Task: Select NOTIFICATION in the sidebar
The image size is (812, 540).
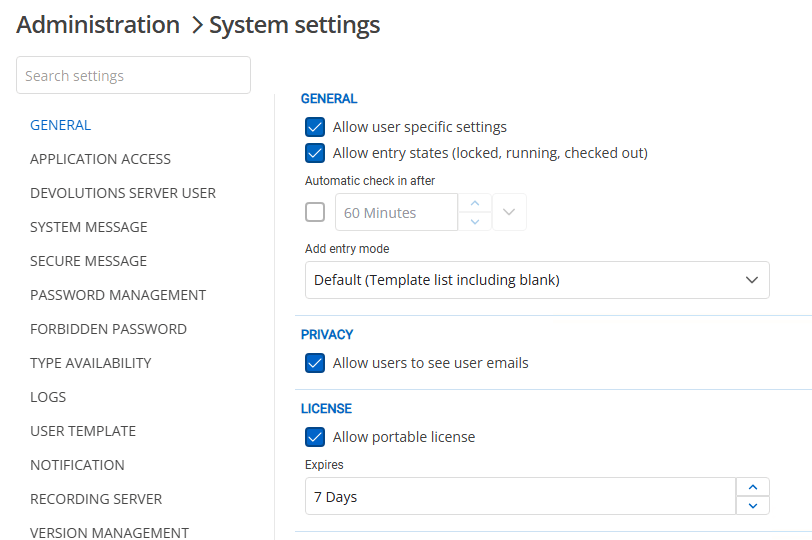Action: 77,465
